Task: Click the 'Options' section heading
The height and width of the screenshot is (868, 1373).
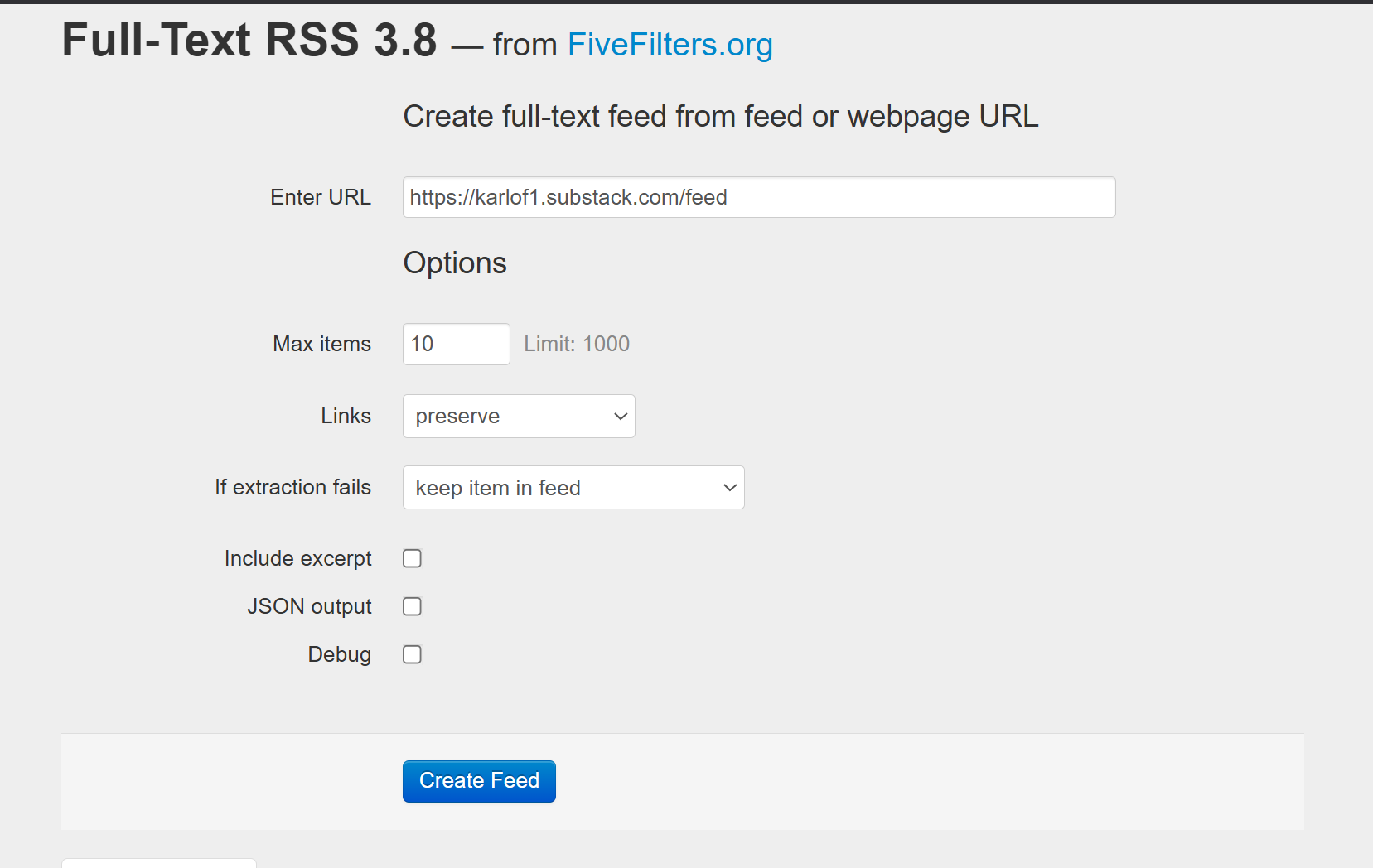Action: tap(455, 263)
